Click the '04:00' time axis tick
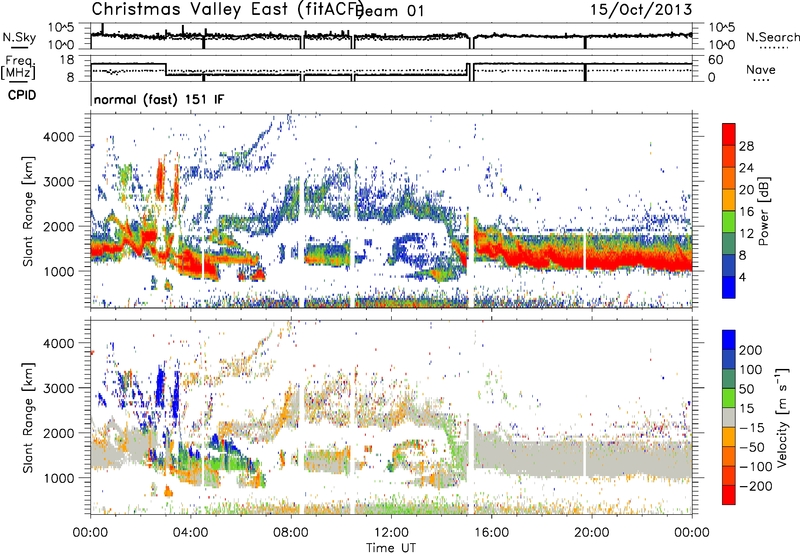 click(x=190, y=533)
